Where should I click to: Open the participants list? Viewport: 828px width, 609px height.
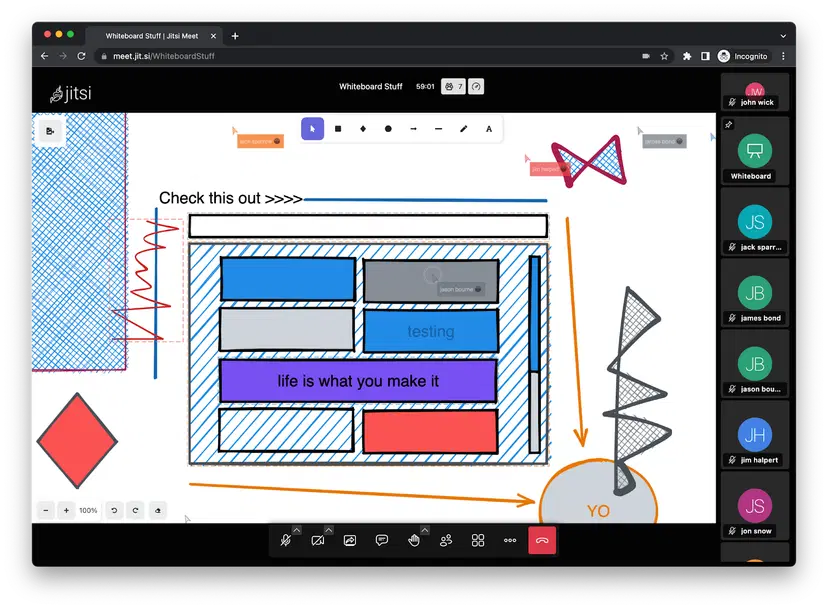(446, 540)
